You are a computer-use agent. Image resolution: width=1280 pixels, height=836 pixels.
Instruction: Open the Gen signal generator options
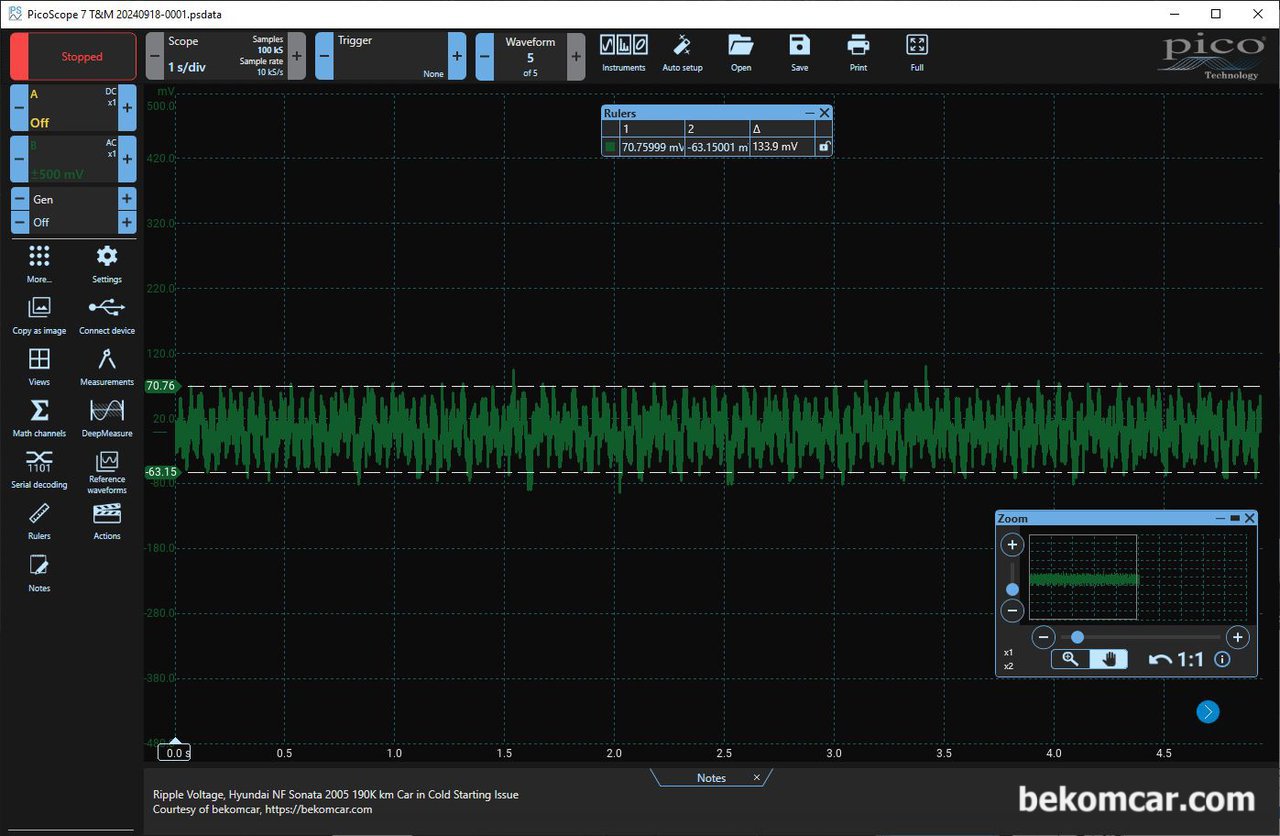tap(73, 199)
